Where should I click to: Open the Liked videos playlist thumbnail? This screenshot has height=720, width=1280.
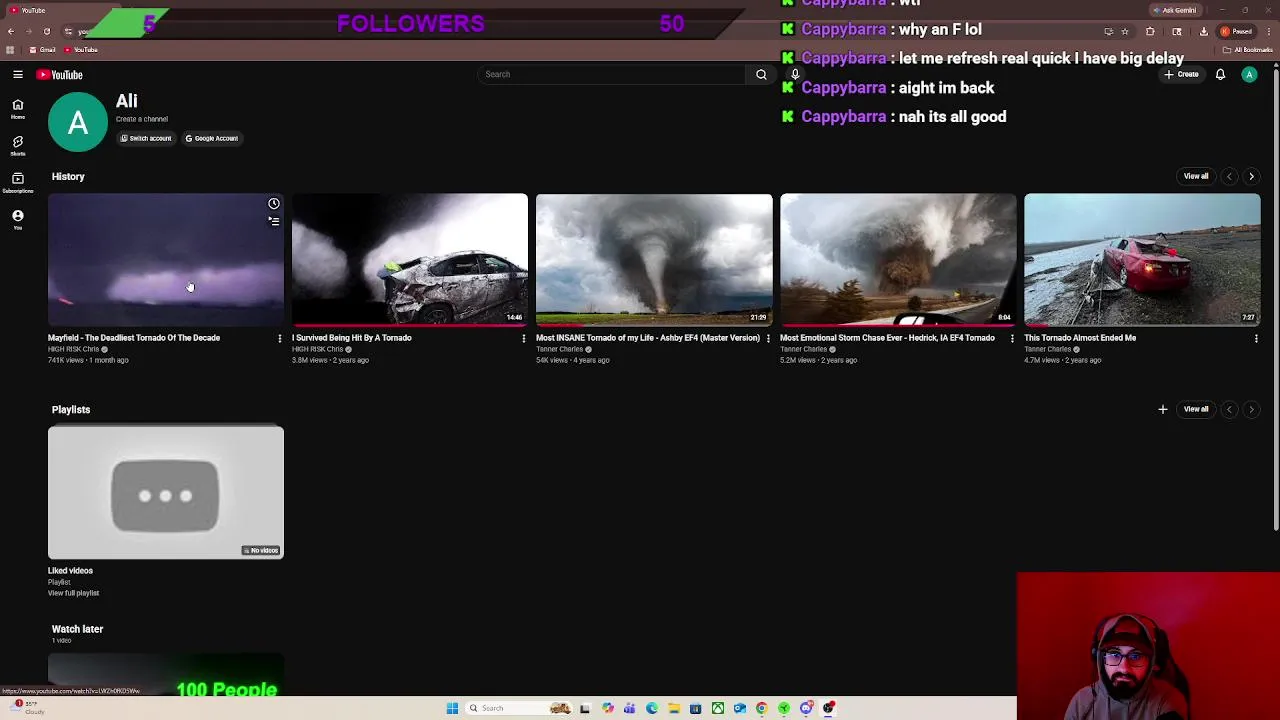point(166,492)
